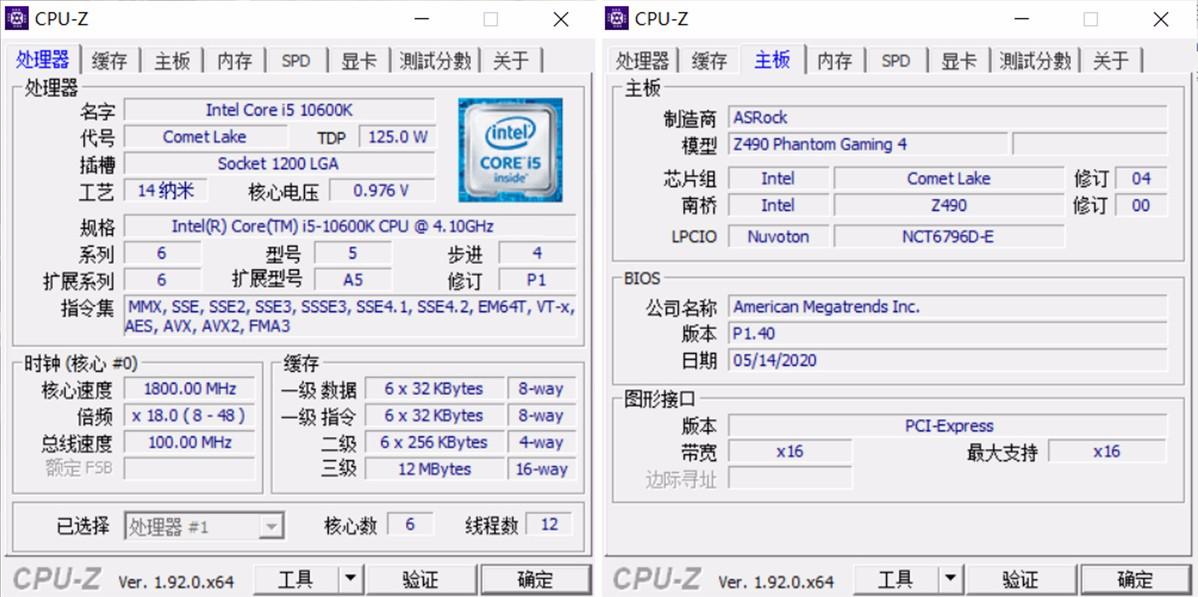Click the CPU-Z icon in right window title bar
Viewport: 1198px width, 597px height.
(x=617, y=18)
